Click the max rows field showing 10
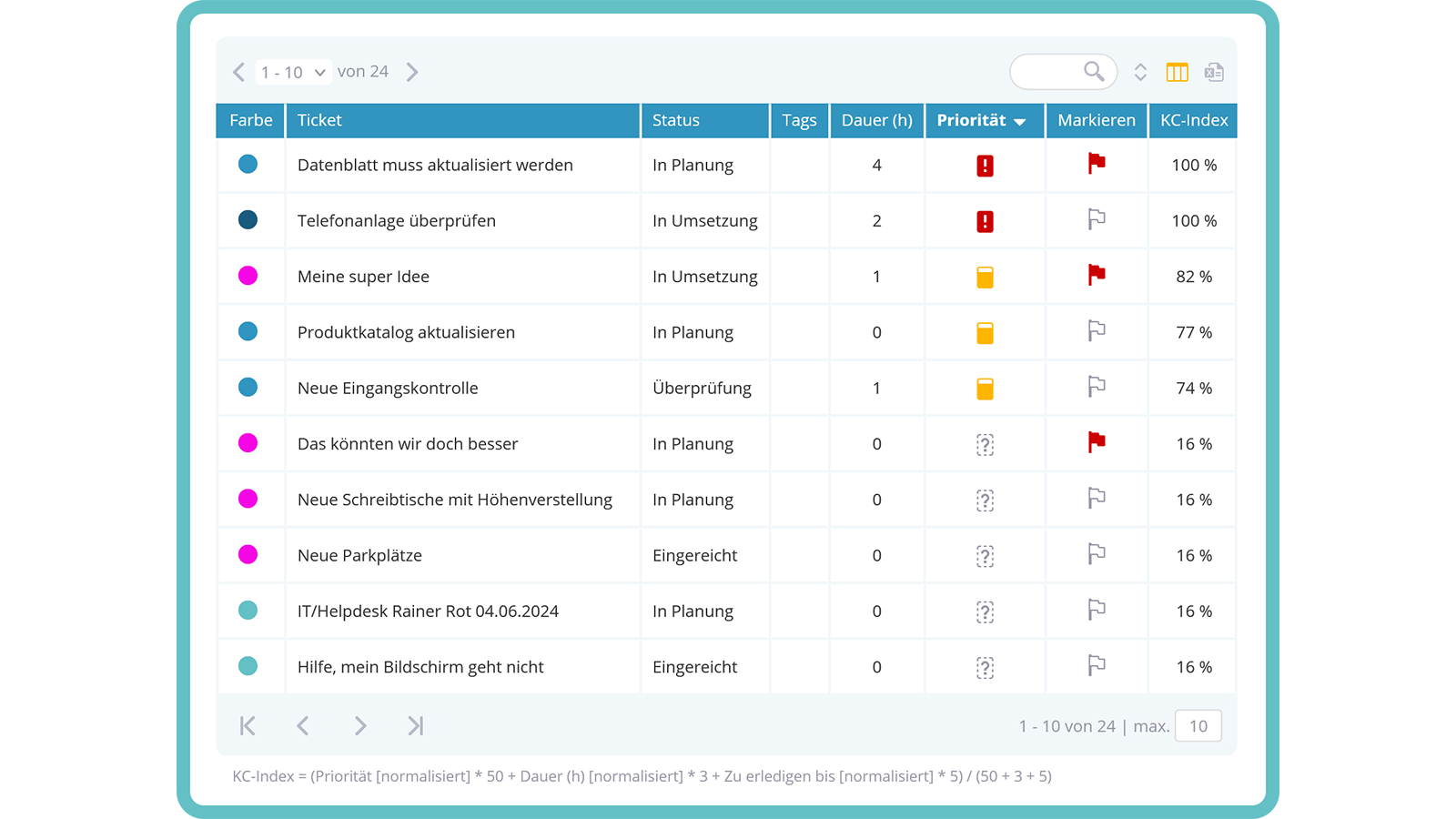 (x=1198, y=726)
